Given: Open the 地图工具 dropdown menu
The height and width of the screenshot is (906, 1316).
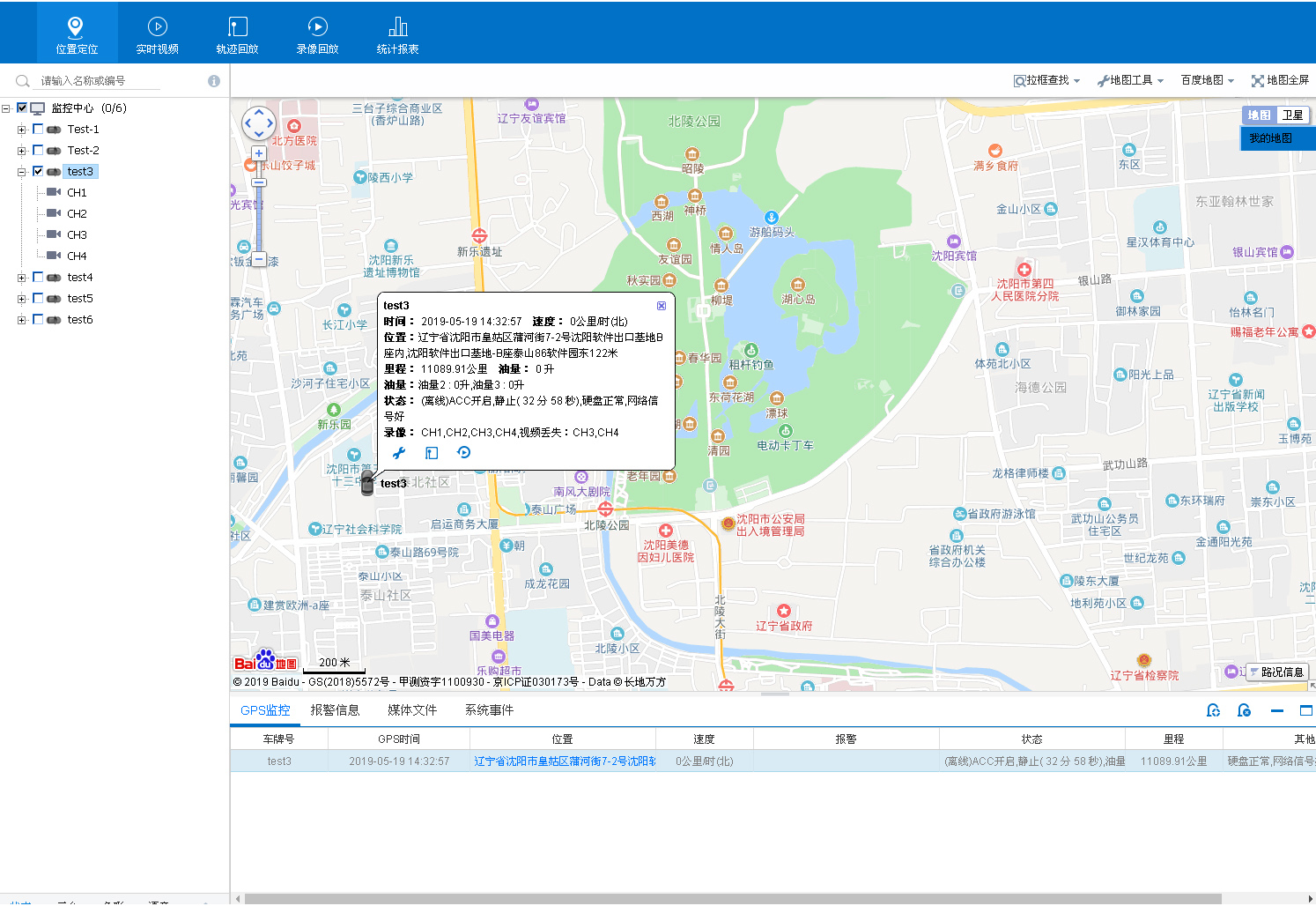Looking at the screenshot, I should tap(1131, 80).
